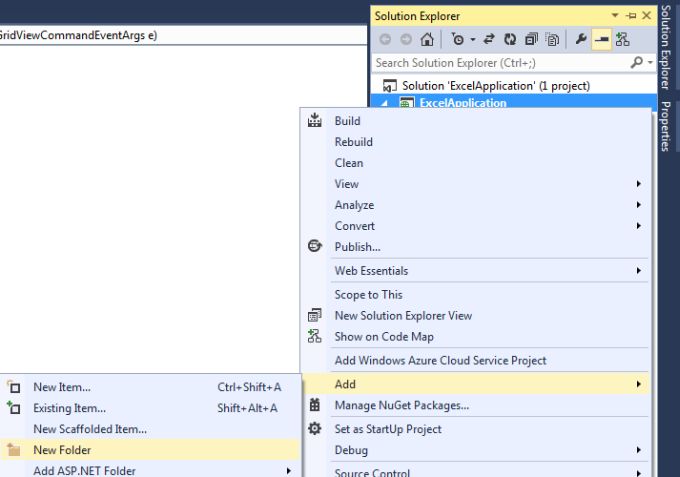
Task: Click the Code Map icon in the toolbar
Action: tap(622, 39)
